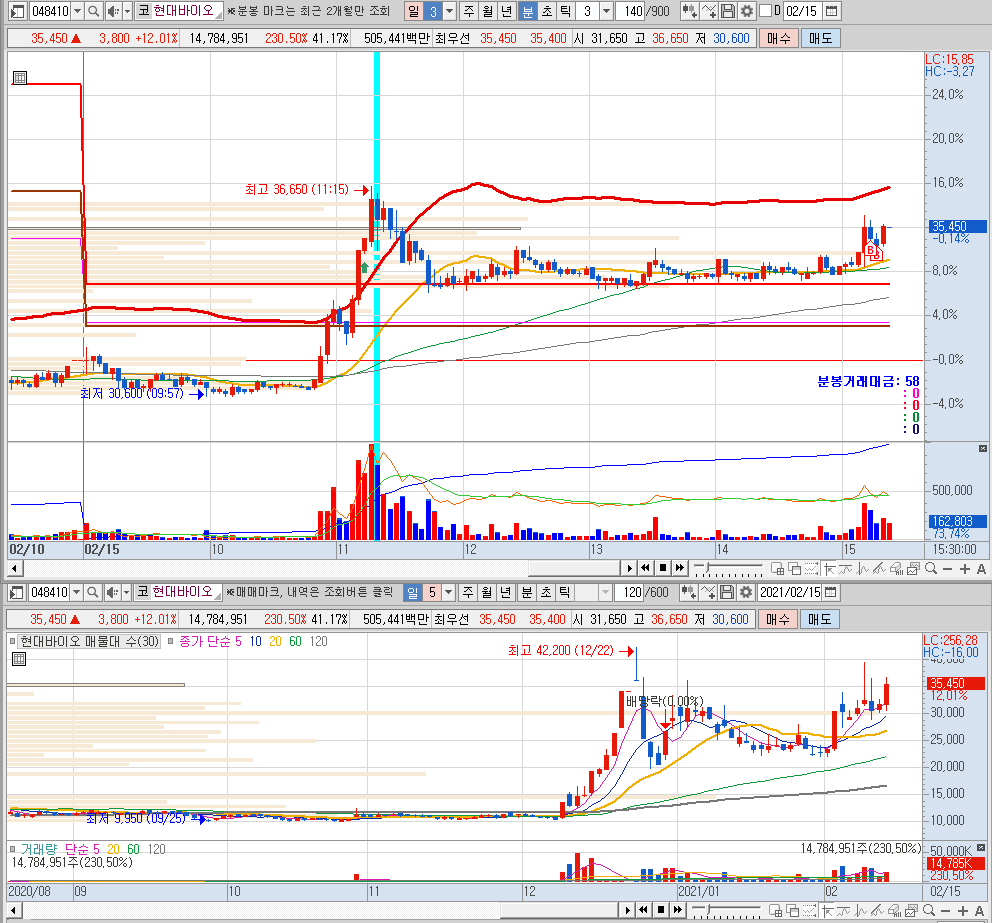The width and height of the screenshot is (992, 923).
Task: Edit the 02/15 date field in top chart
Action: click(x=802, y=11)
